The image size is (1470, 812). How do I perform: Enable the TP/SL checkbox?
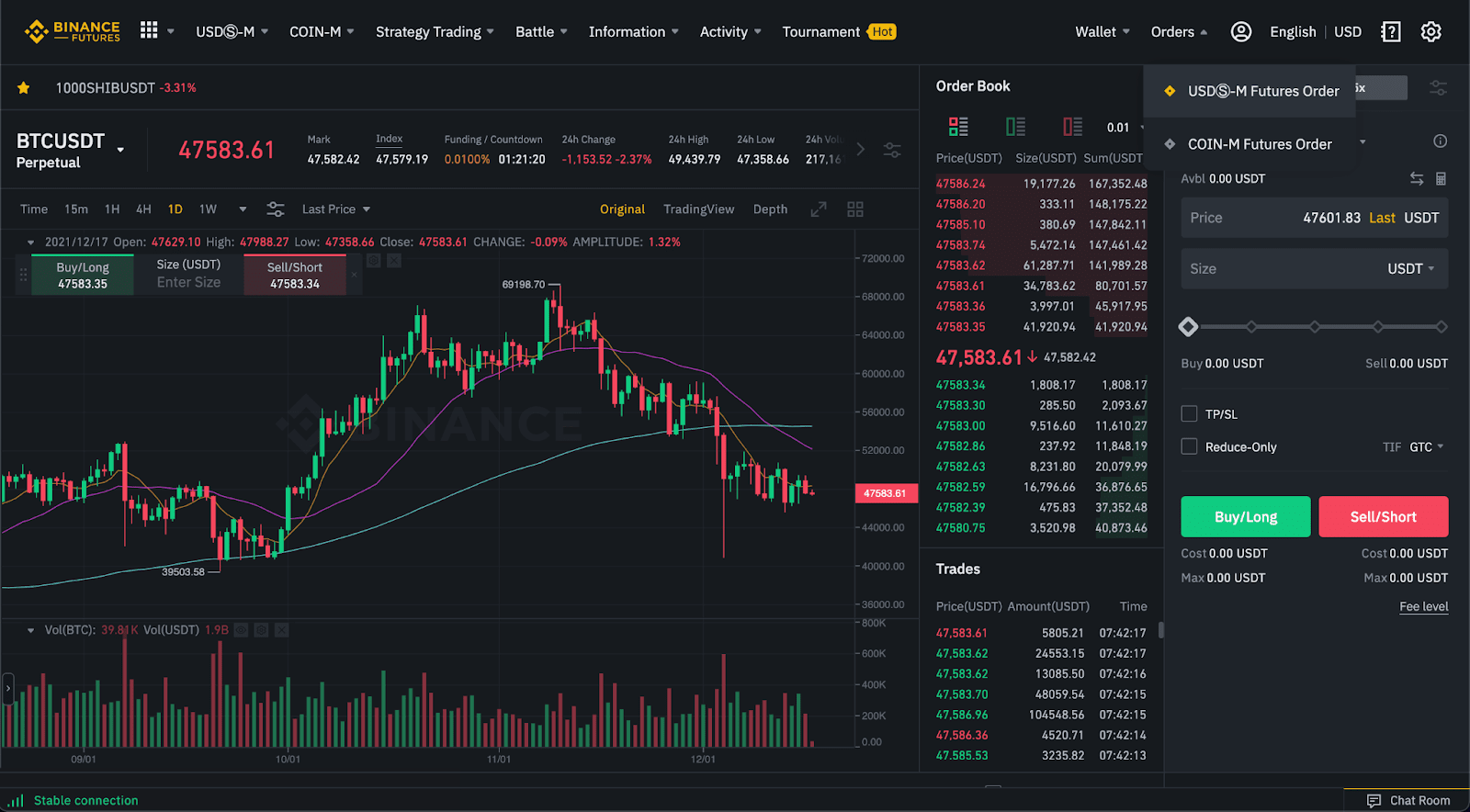click(x=1189, y=414)
